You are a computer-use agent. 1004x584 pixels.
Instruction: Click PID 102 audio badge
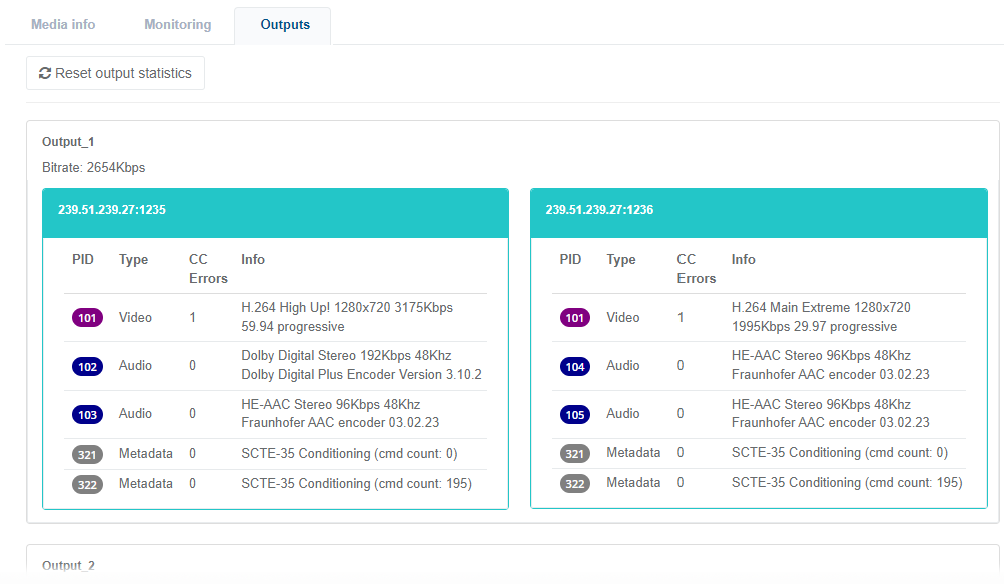coord(88,366)
